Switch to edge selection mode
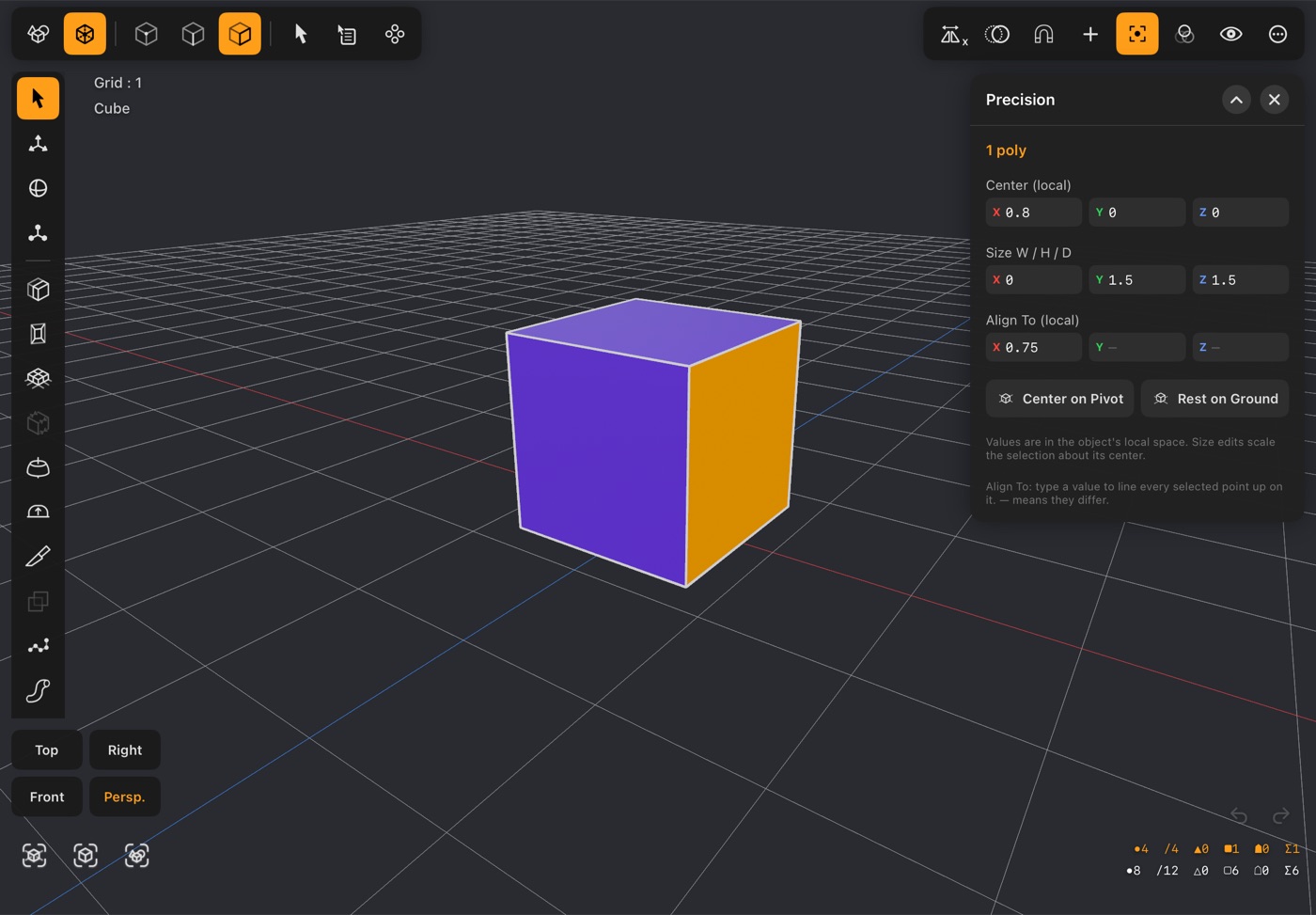1316x915 pixels. [x=193, y=34]
